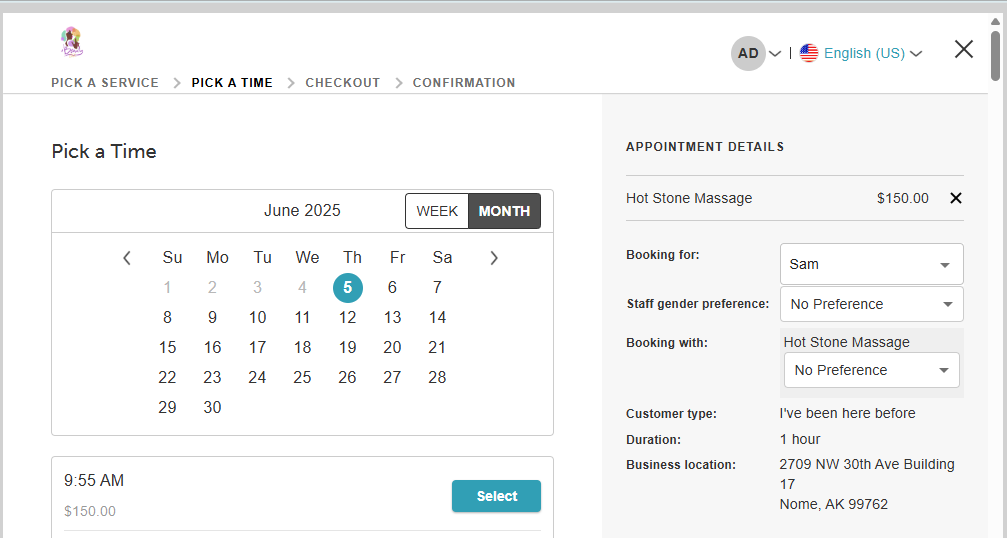Switch calendar to WEEK view
Image resolution: width=1007 pixels, height=538 pixels.
click(437, 211)
